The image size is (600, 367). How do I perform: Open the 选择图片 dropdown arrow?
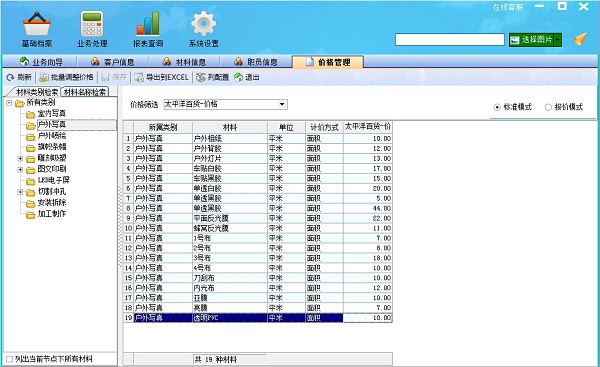[x=558, y=39]
